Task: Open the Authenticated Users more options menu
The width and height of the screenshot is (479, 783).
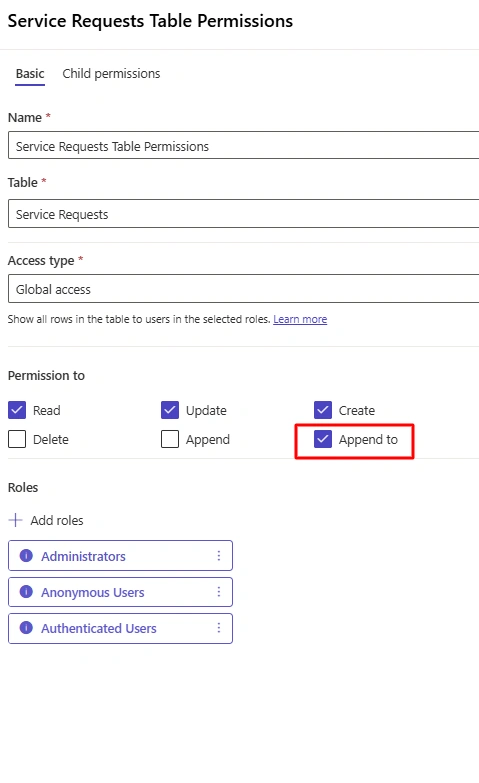Action: [x=219, y=628]
